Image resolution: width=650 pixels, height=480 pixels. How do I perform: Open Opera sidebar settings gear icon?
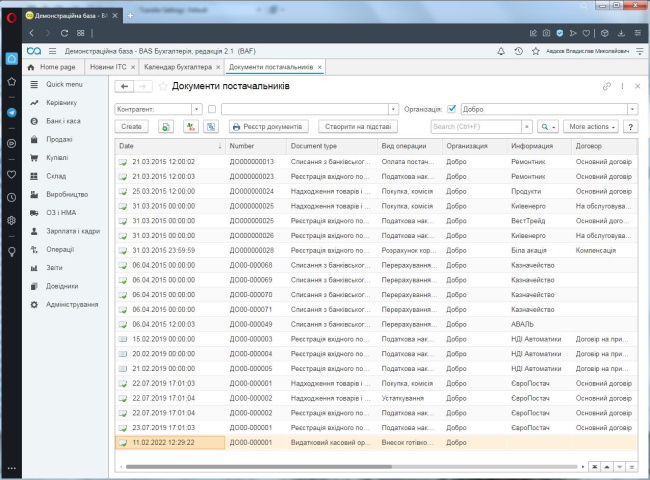[12, 221]
